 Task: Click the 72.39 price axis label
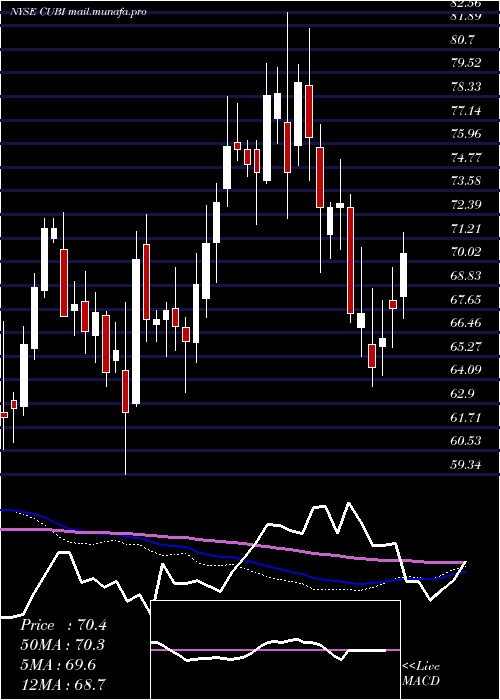[x=466, y=205]
